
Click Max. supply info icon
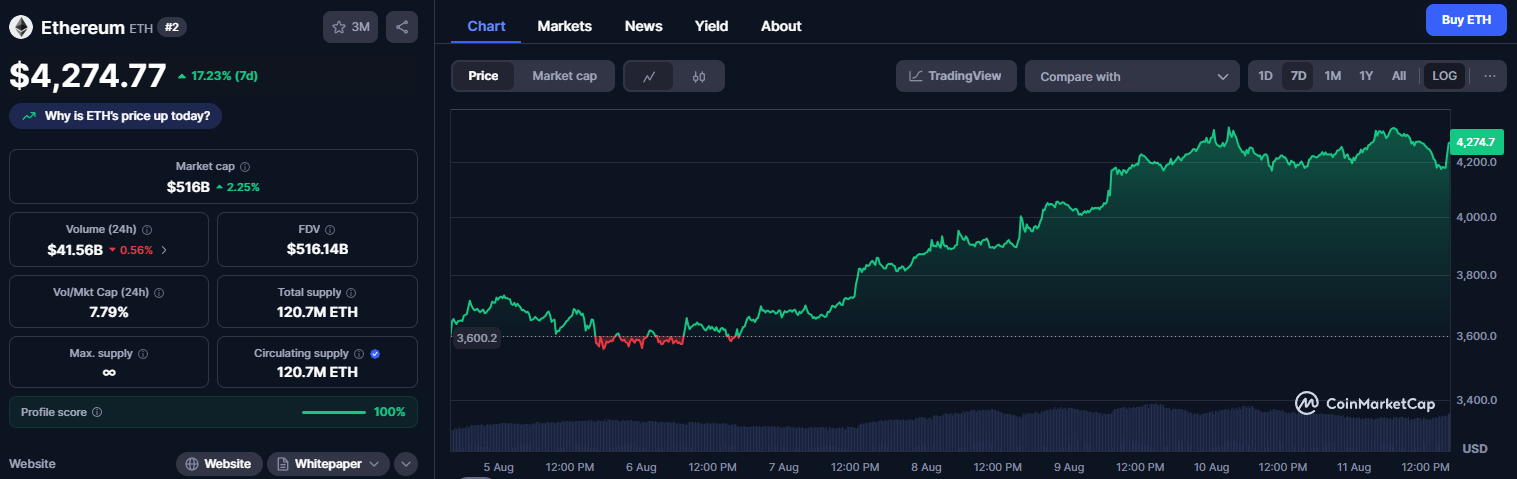coord(143,354)
